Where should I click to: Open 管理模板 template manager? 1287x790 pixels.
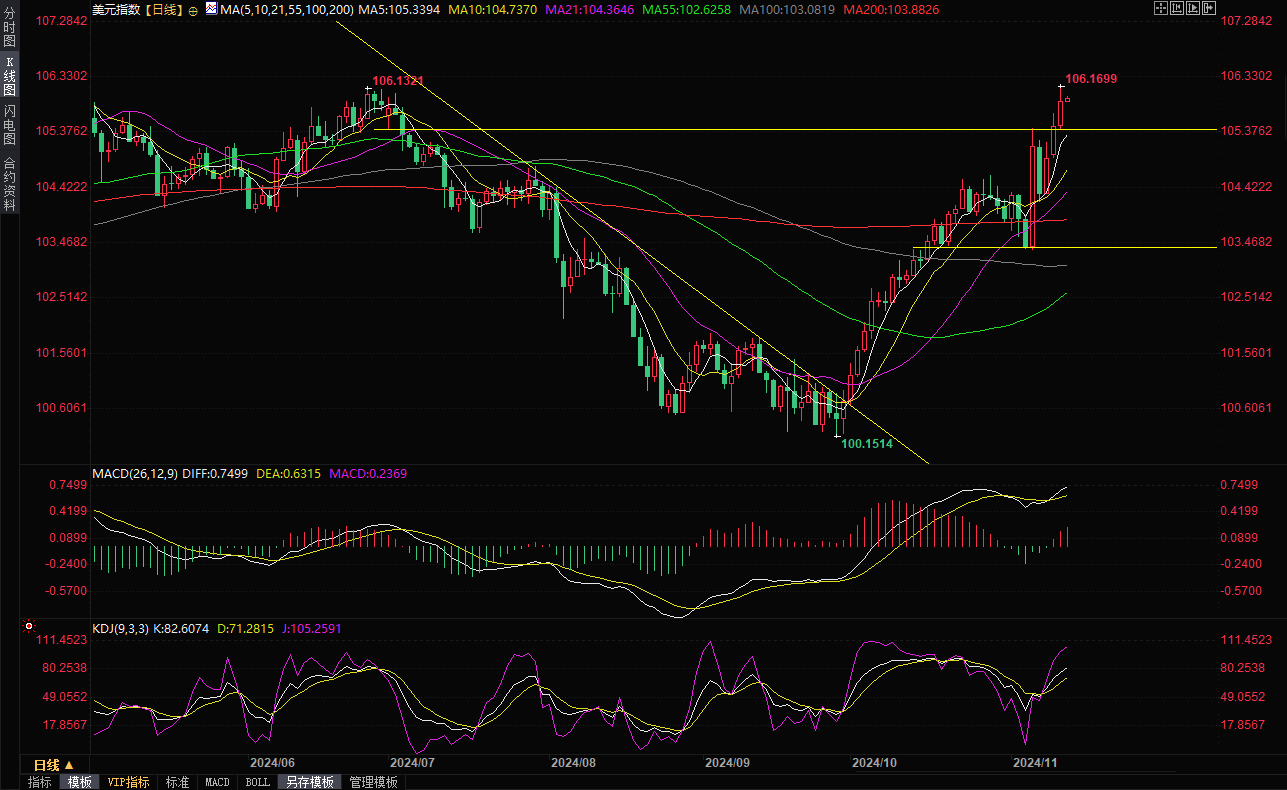[373, 782]
